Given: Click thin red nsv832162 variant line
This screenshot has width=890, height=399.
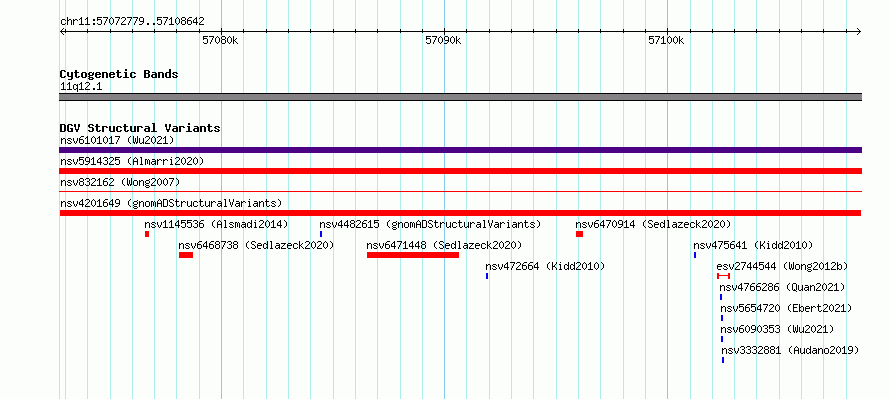Looking at the screenshot, I should [x=460, y=192].
